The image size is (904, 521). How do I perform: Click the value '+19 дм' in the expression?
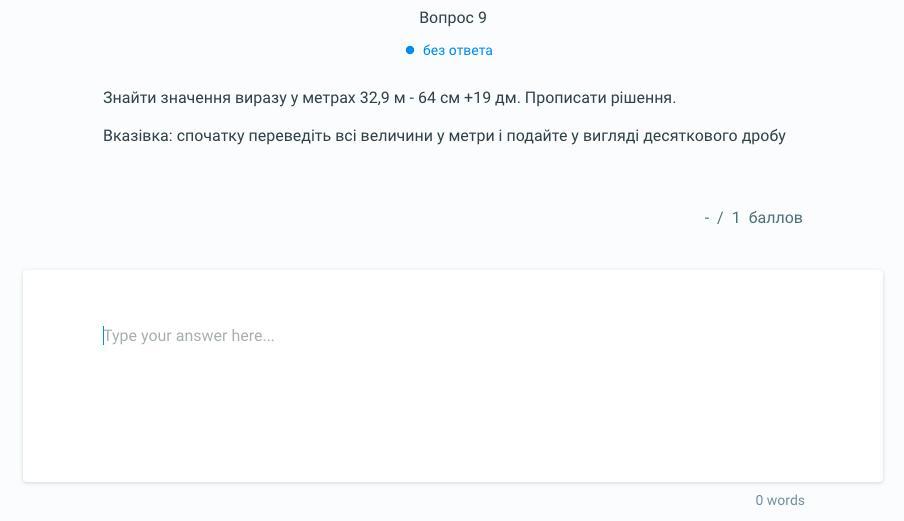(491, 98)
